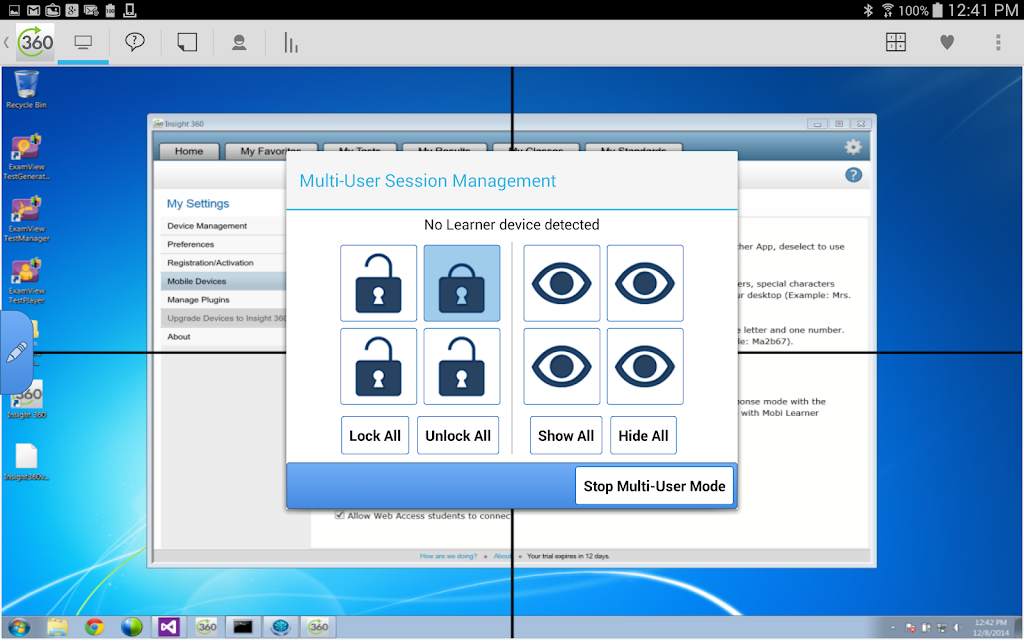Image resolution: width=1024 pixels, height=640 pixels.
Task: Open the sticky note icon in toolbar
Action: [187, 42]
